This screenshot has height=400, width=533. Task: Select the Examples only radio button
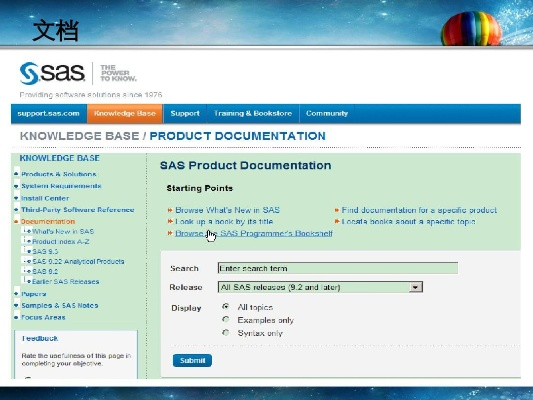[x=226, y=319]
